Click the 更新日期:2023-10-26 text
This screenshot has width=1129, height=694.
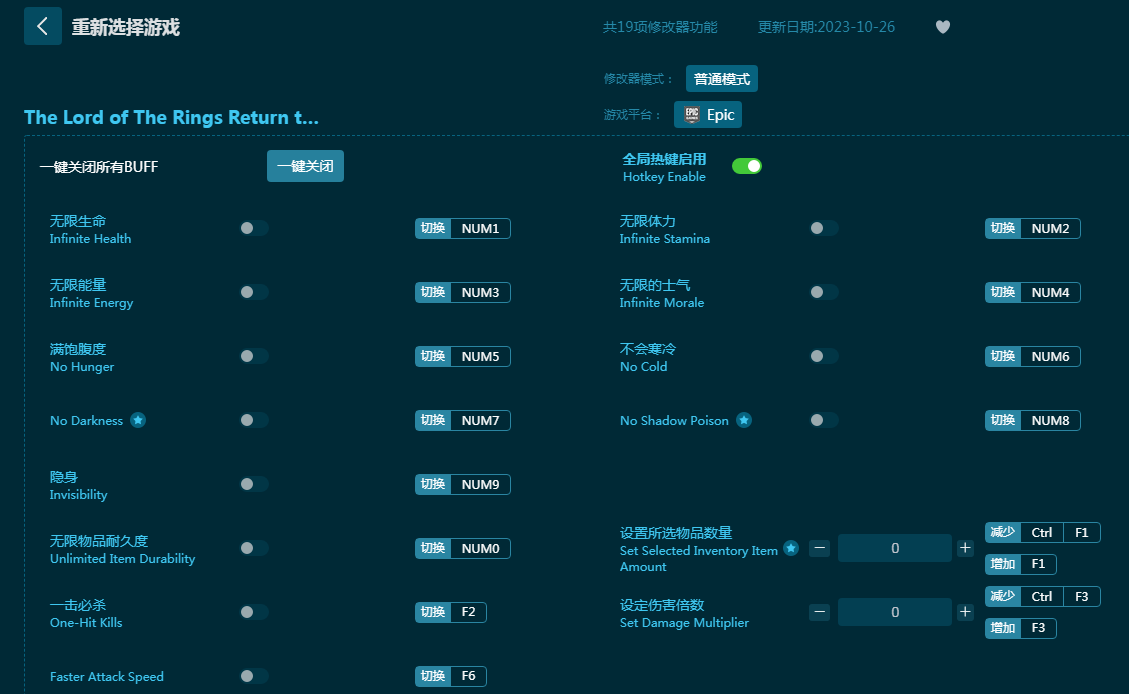point(827,27)
